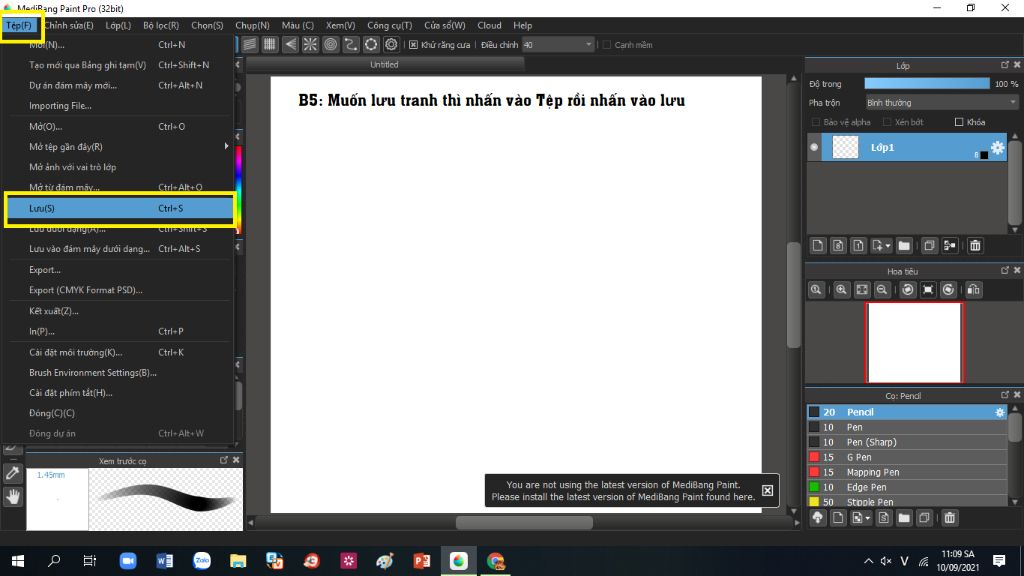Select the concentric circle snap icon

(x=330, y=44)
